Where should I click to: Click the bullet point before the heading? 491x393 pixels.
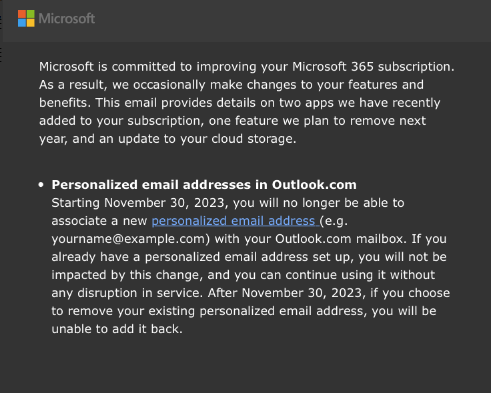(41, 185)
